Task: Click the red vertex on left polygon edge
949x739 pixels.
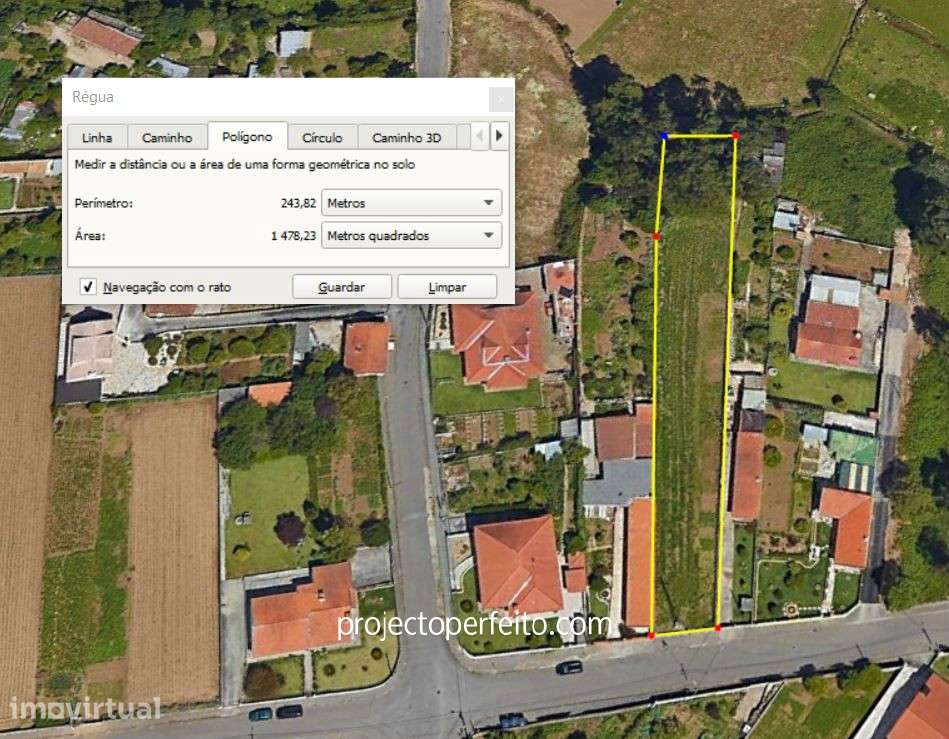Action: click(x=657, y=237)
